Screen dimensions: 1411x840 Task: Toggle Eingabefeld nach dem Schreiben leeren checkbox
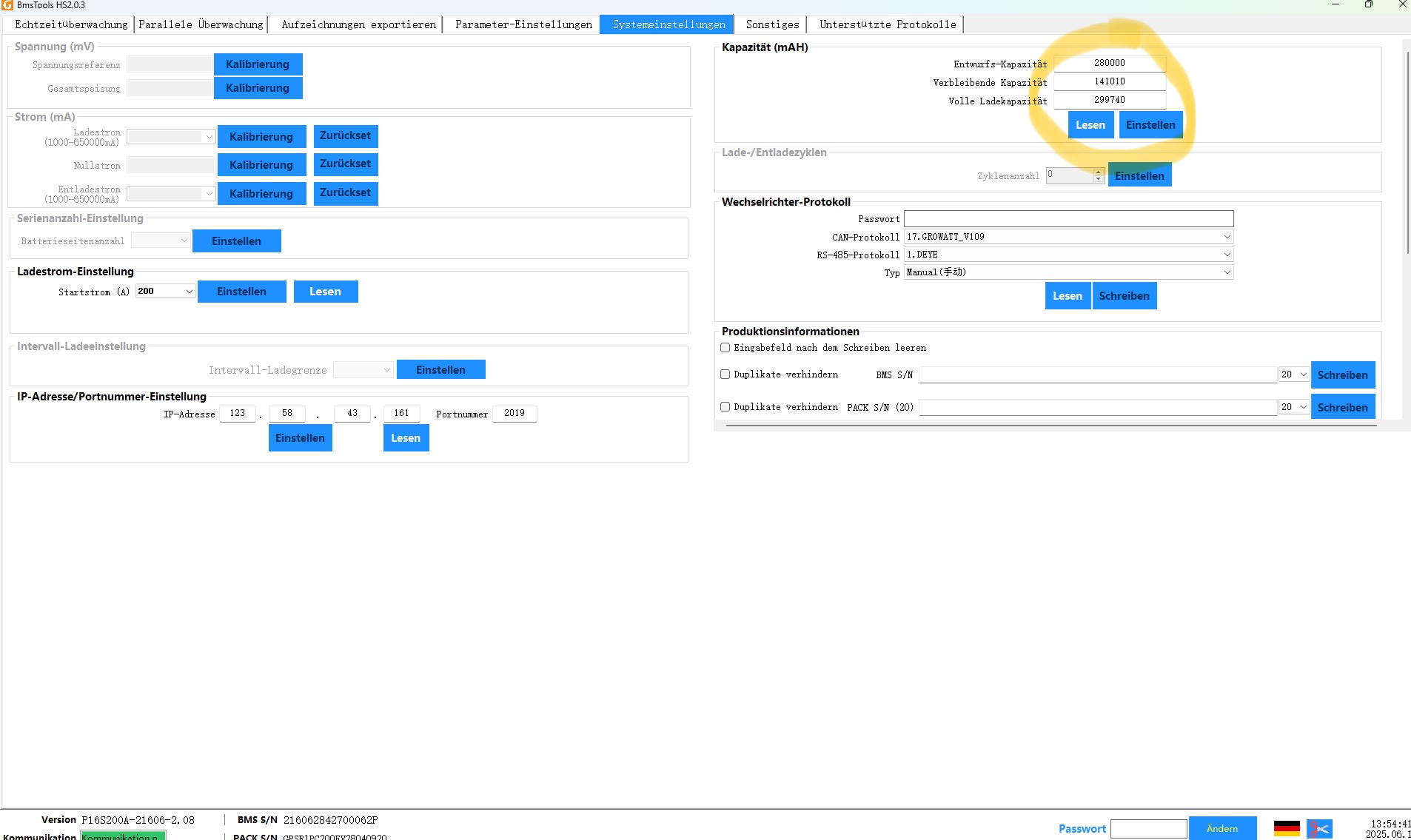[x=725, y=348]
